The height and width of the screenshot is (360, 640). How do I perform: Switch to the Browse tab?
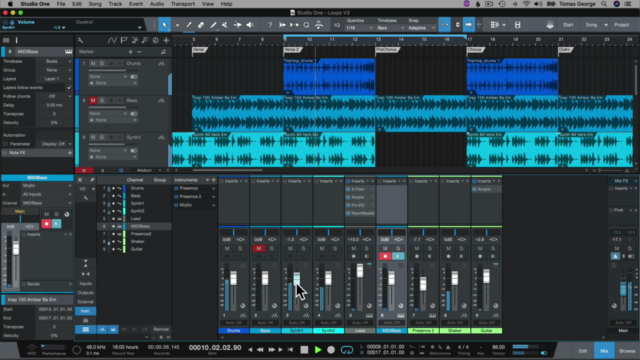[x=627, y=351]
